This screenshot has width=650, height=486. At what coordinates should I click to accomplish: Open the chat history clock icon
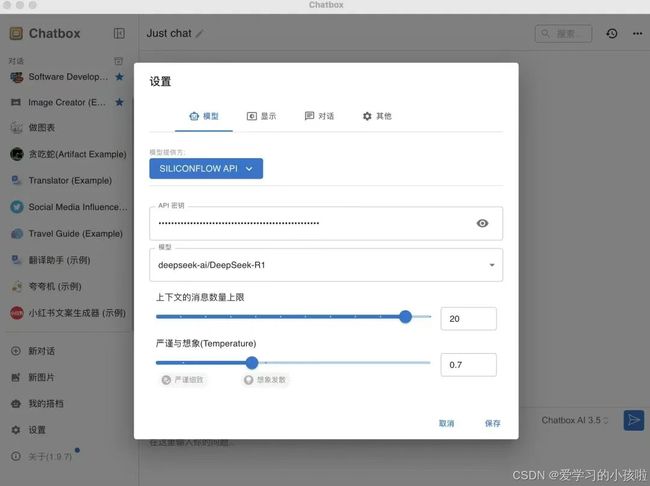click(611, 34)
